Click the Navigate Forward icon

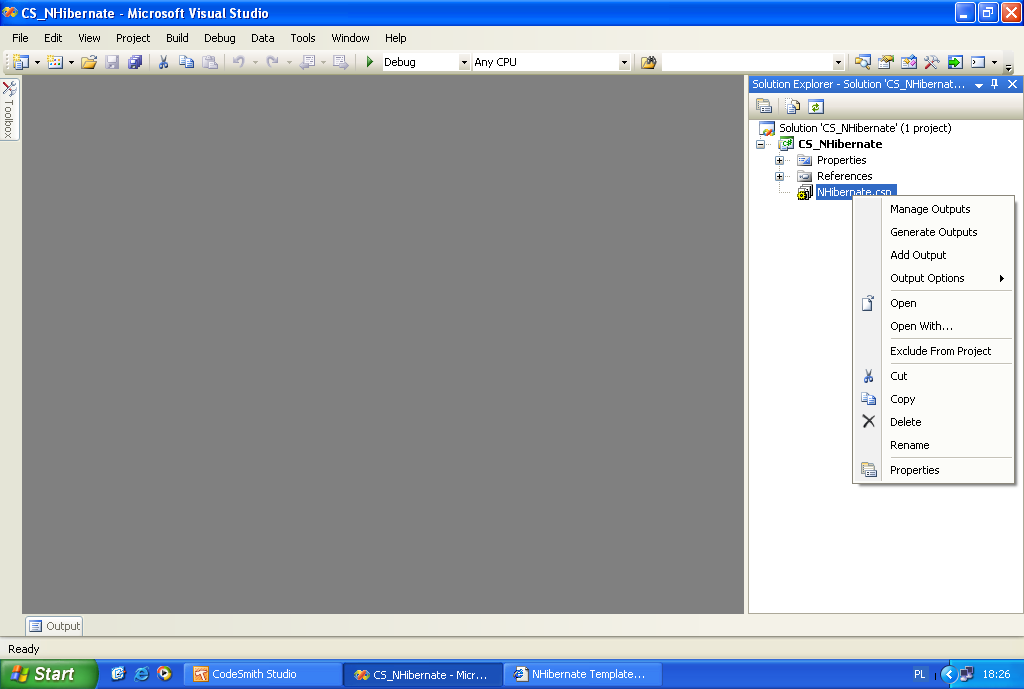340,62
